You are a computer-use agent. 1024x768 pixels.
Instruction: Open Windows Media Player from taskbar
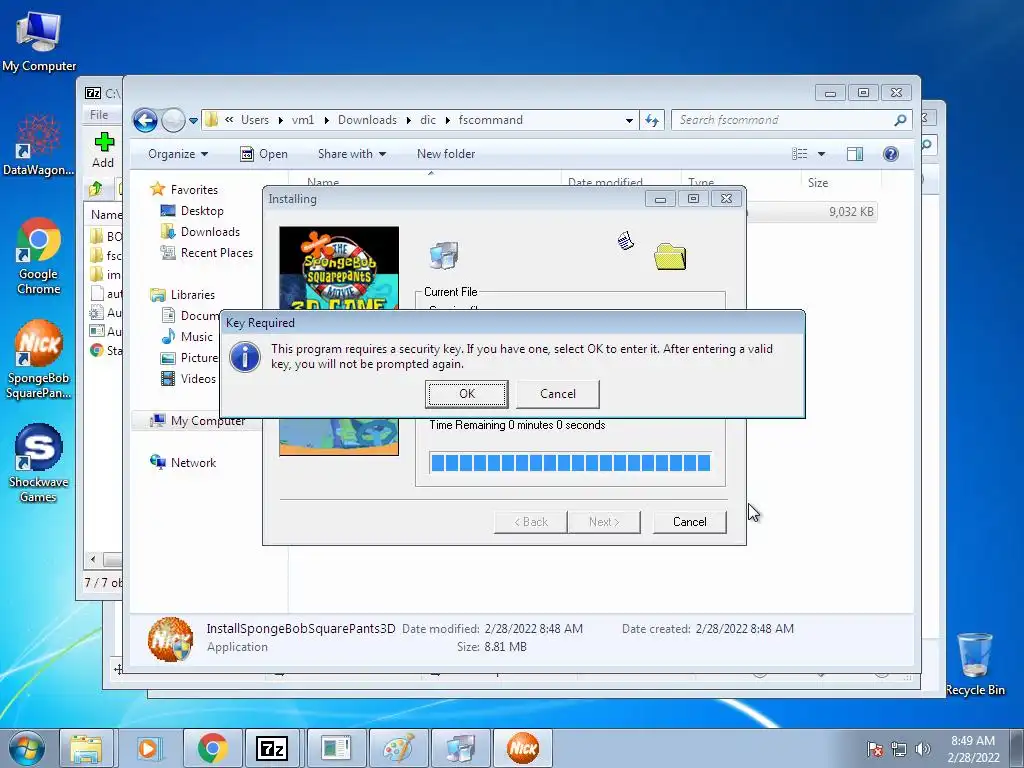148,748
